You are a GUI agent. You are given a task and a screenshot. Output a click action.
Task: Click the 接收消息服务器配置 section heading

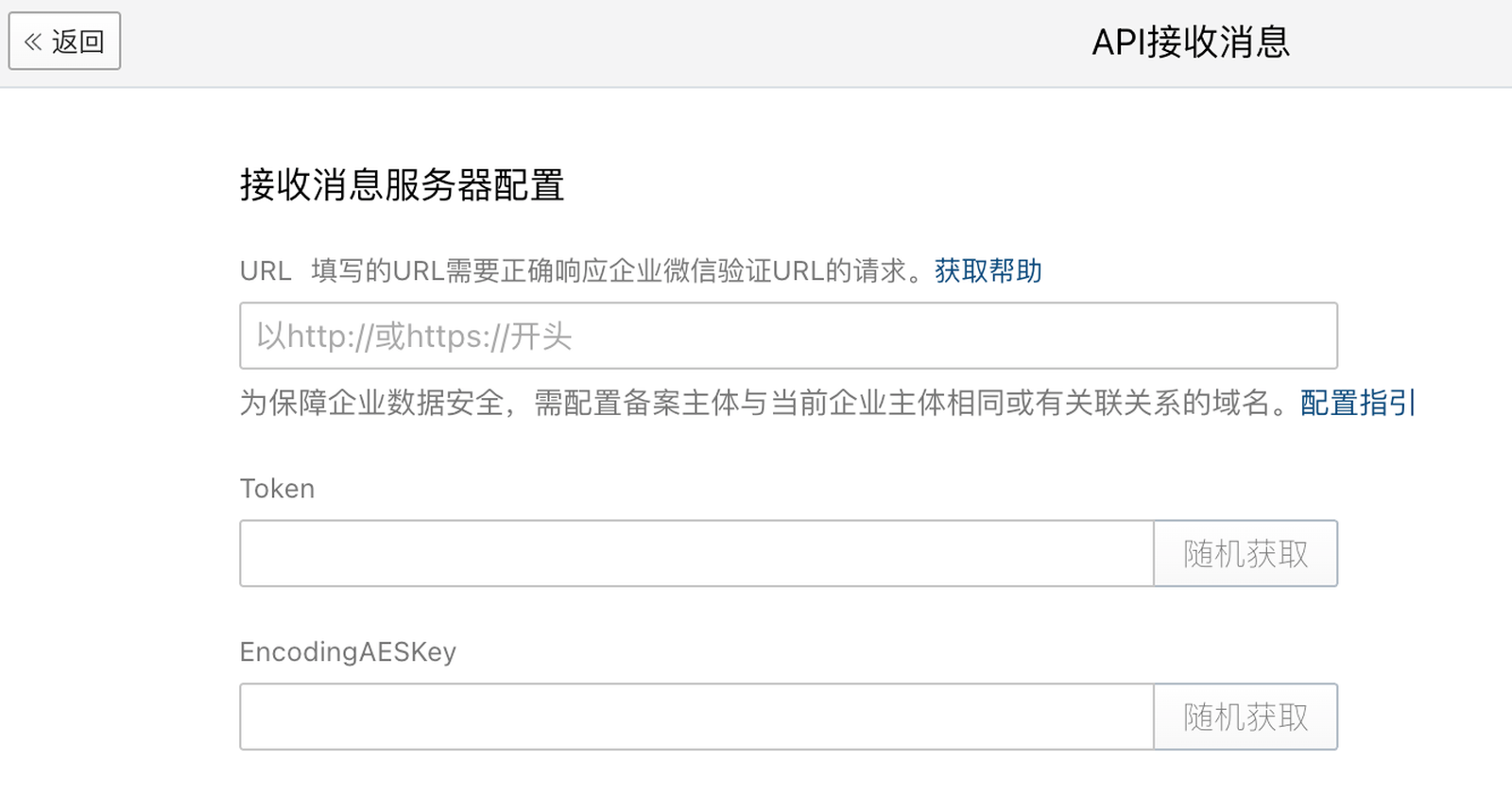(402, 185)
